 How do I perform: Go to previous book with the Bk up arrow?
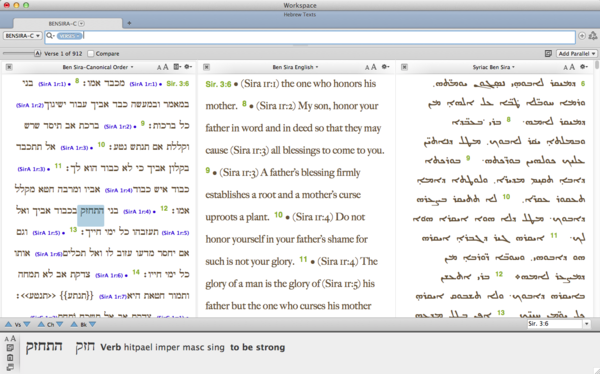74,324
